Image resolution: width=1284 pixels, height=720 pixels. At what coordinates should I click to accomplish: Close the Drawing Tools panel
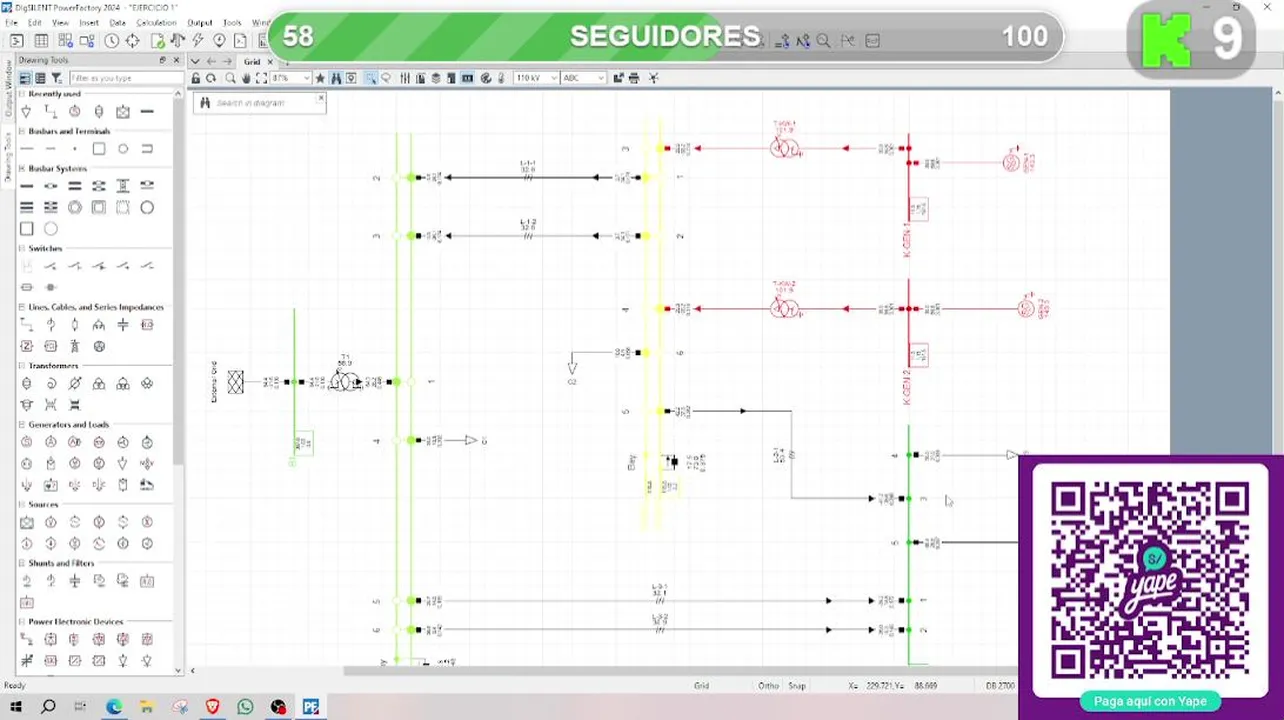coord(176,60)
